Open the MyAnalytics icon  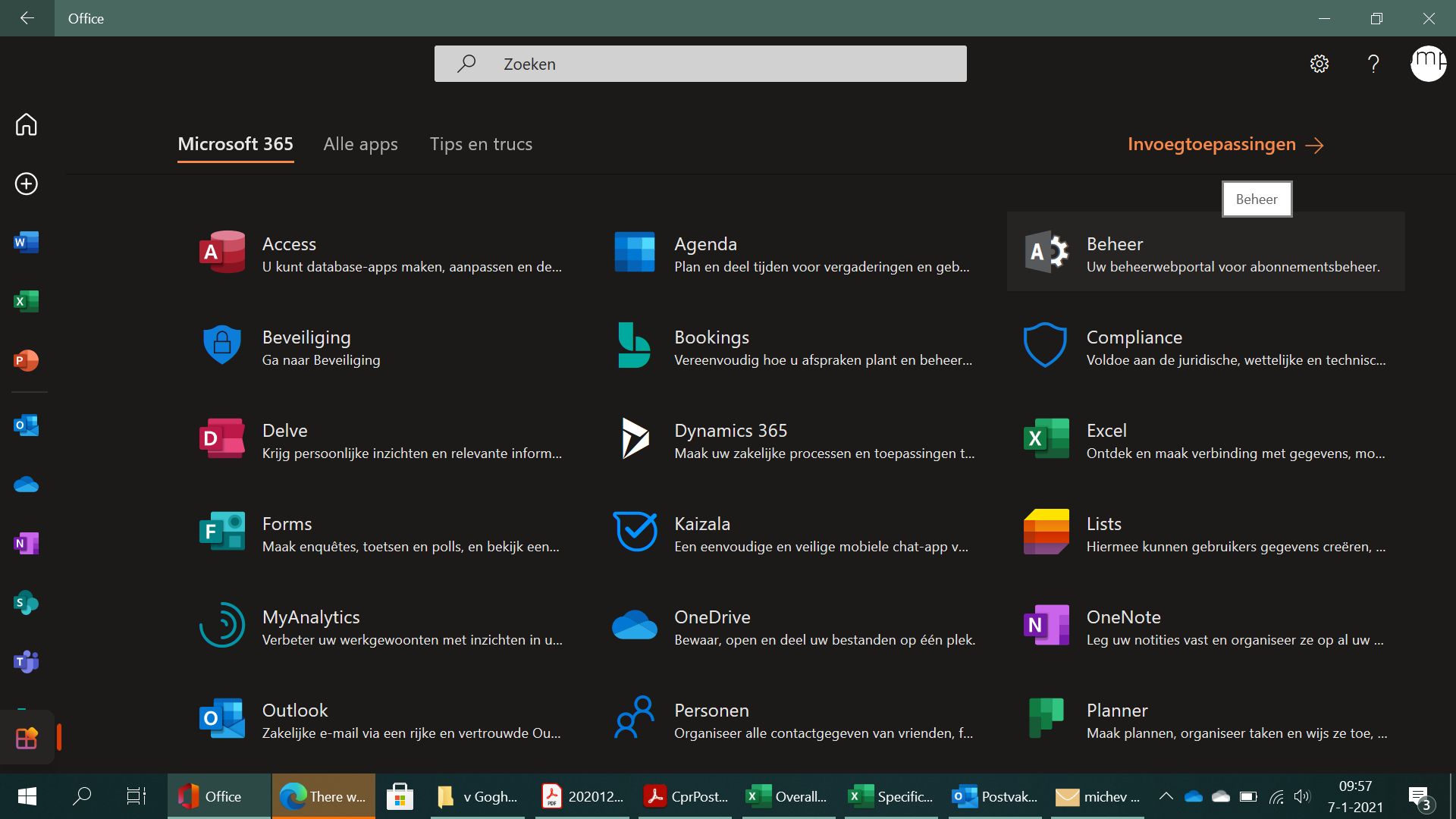[x=222, y=625]
